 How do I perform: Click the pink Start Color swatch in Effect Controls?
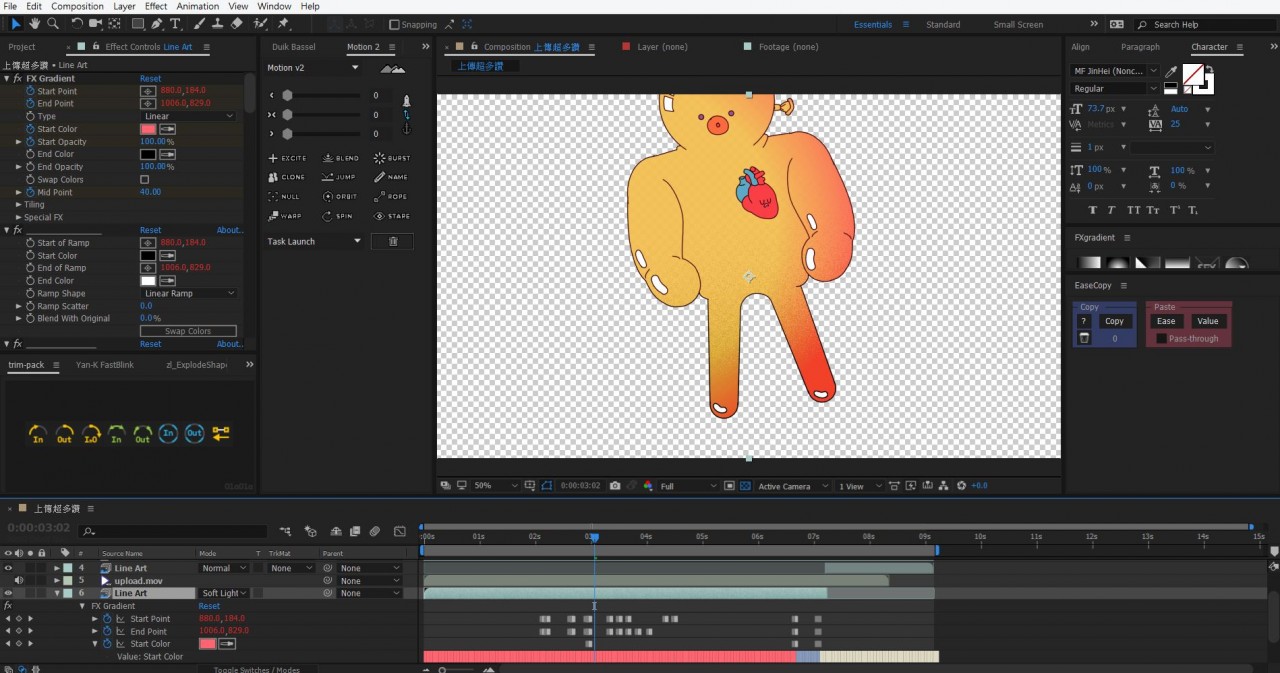(148, 129)
